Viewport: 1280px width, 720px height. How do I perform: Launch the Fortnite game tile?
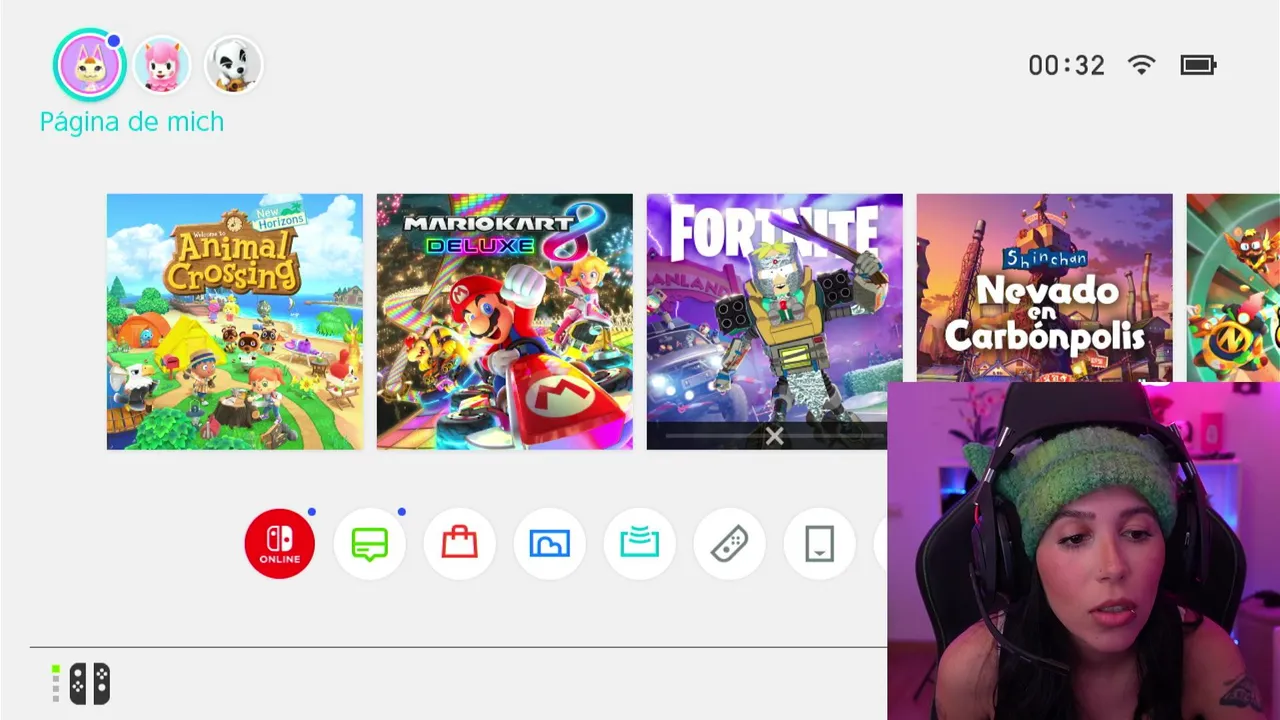point(775,322)
